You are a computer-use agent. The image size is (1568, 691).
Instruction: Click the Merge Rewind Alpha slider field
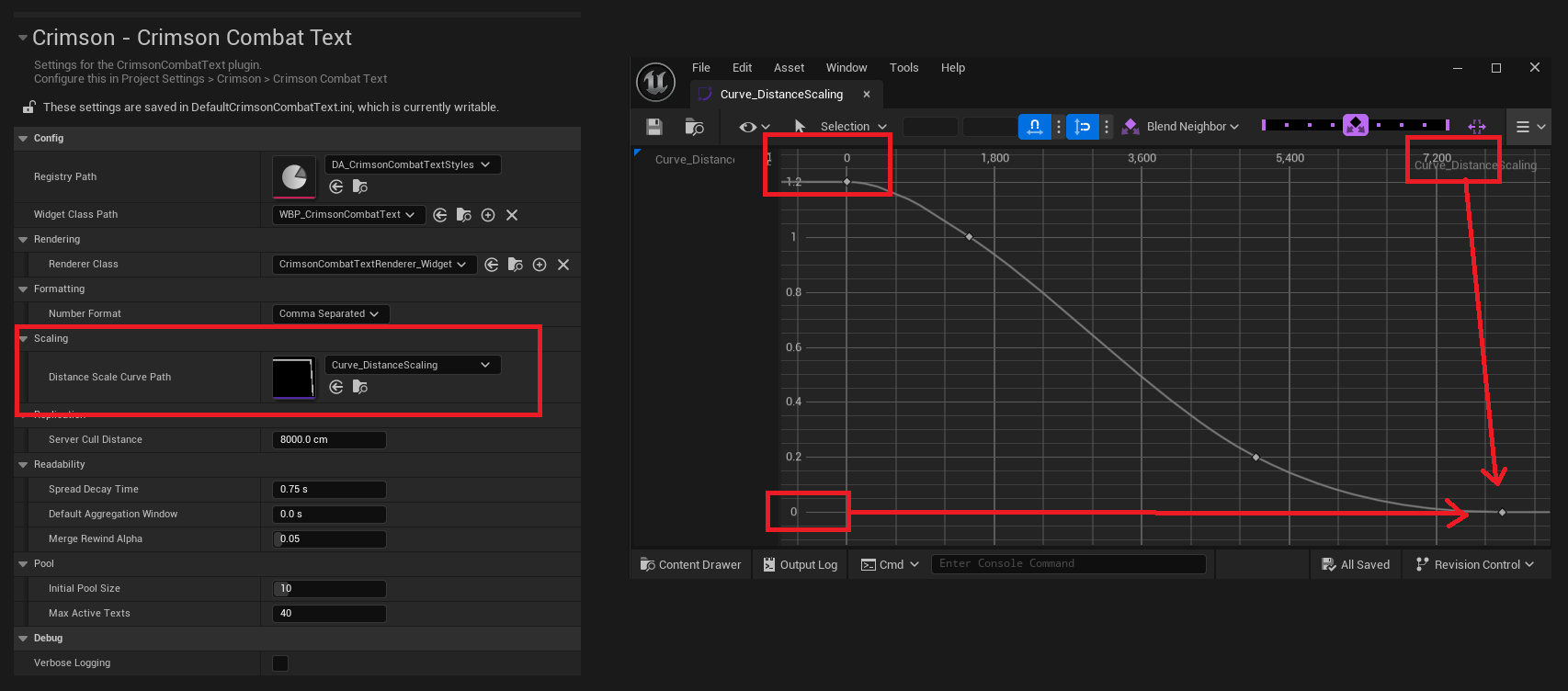click(x=330, y=539)
